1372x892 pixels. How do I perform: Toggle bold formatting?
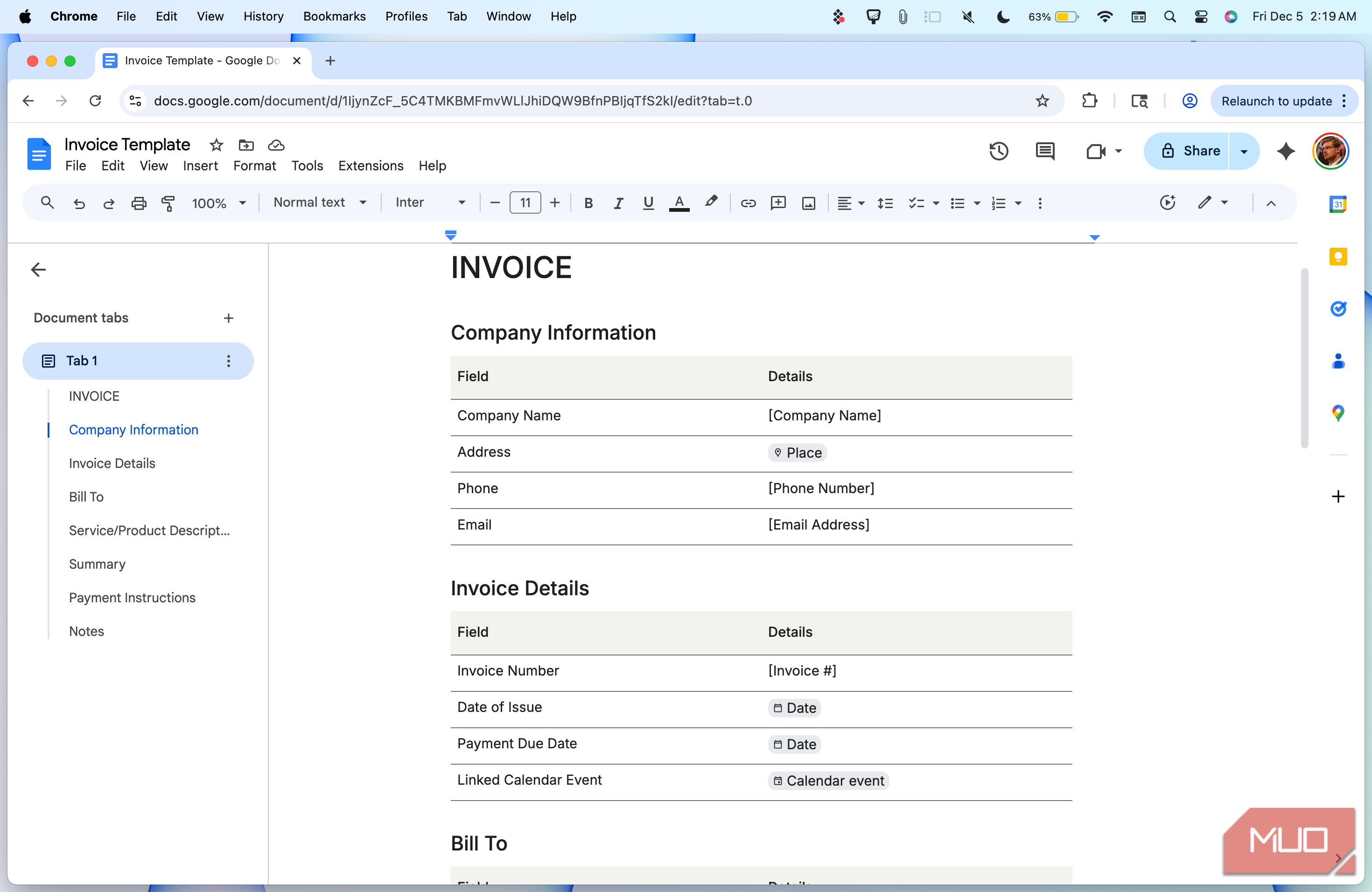588,203
